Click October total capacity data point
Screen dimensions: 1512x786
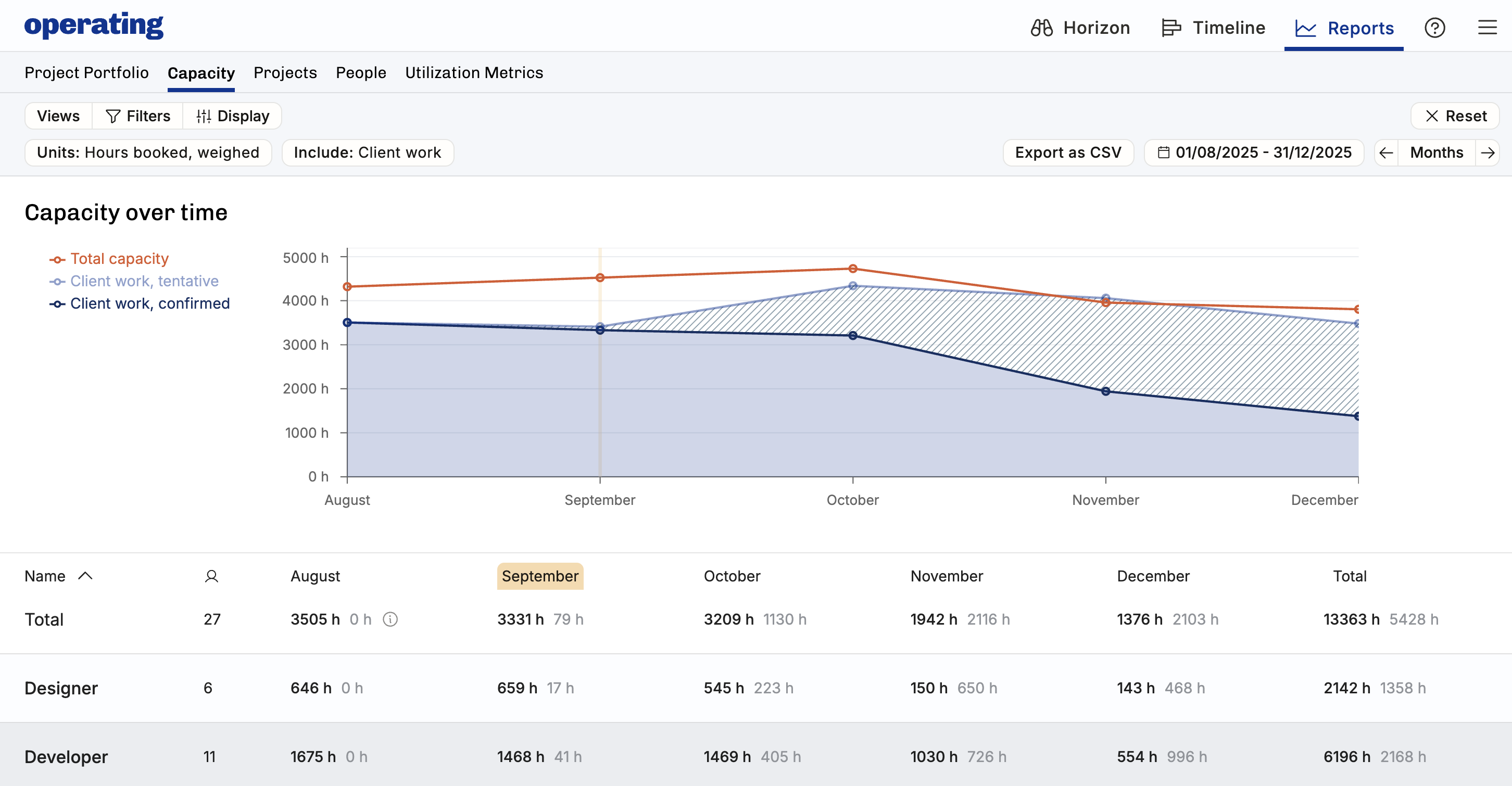click(853, 269)
